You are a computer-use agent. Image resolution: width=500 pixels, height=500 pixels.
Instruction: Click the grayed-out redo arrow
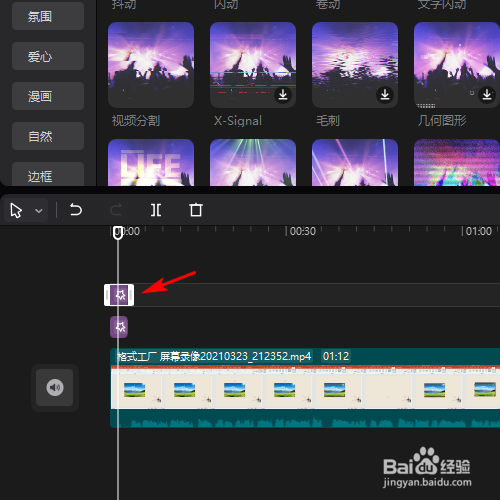point(116,210)
